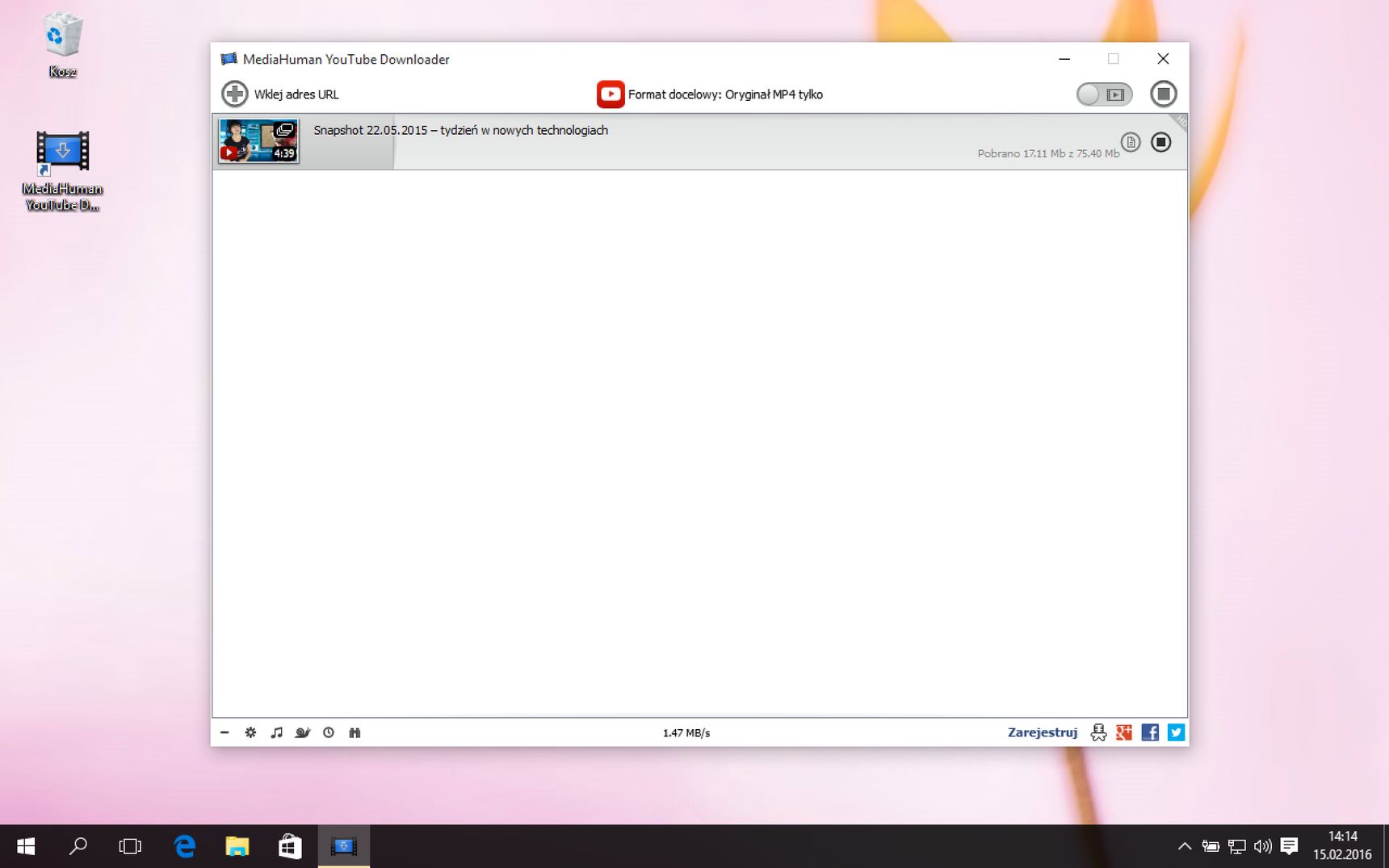Click the network tray icon
1389x868 pixels.
click(1236, 846)
